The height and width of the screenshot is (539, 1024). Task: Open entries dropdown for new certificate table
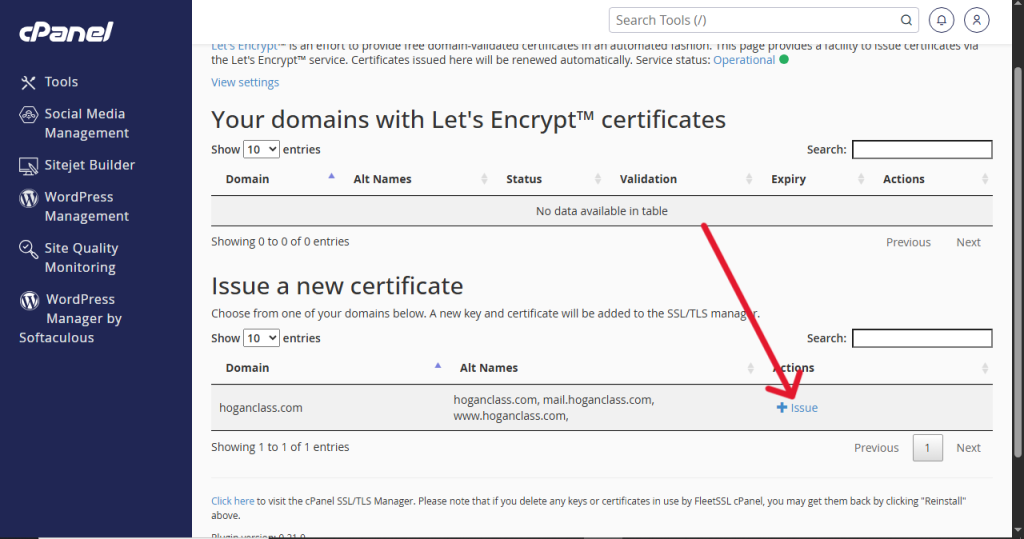click(x=261, y=338)
